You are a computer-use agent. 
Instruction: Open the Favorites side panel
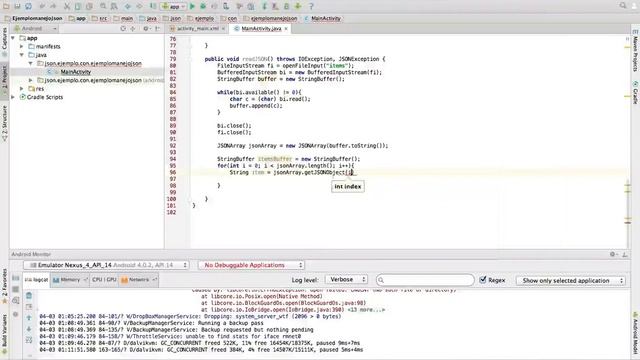click(4, 286)
